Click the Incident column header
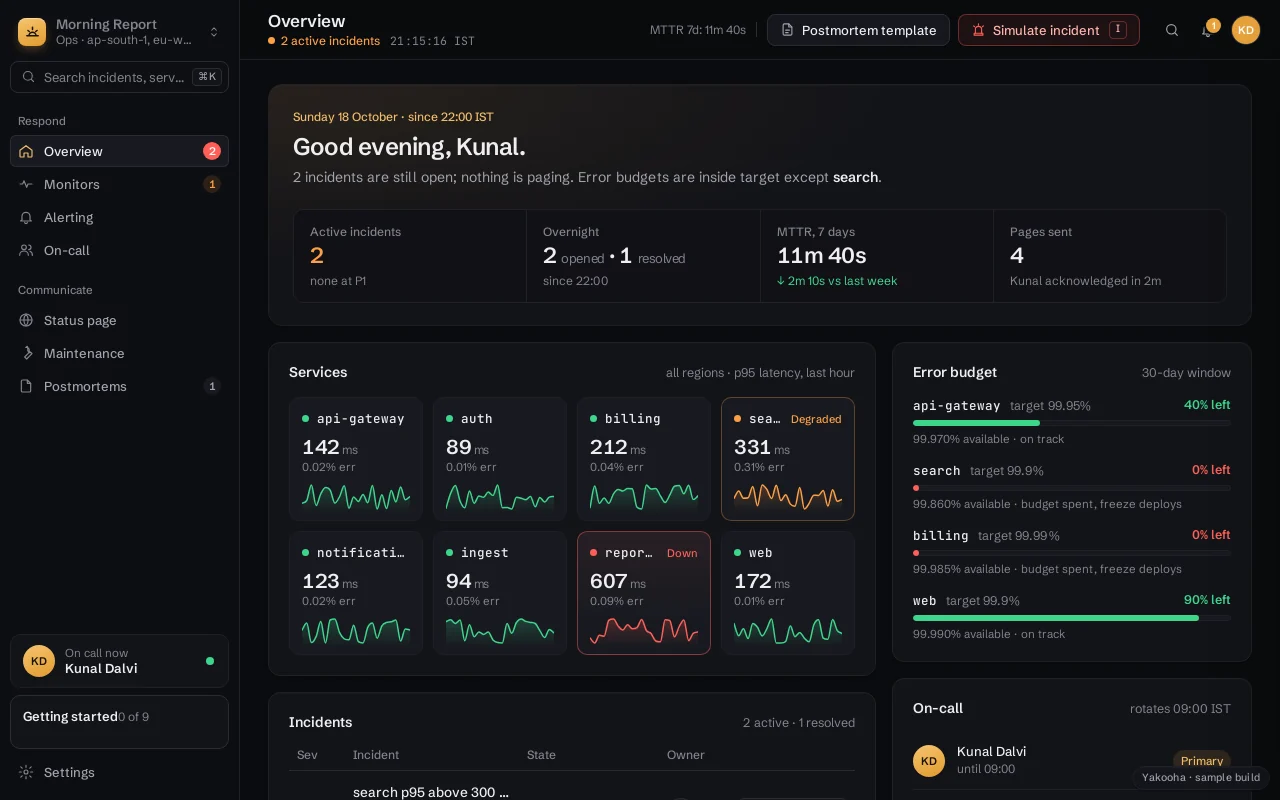This screenshot has width=1280, height=800. click(376, 755)
